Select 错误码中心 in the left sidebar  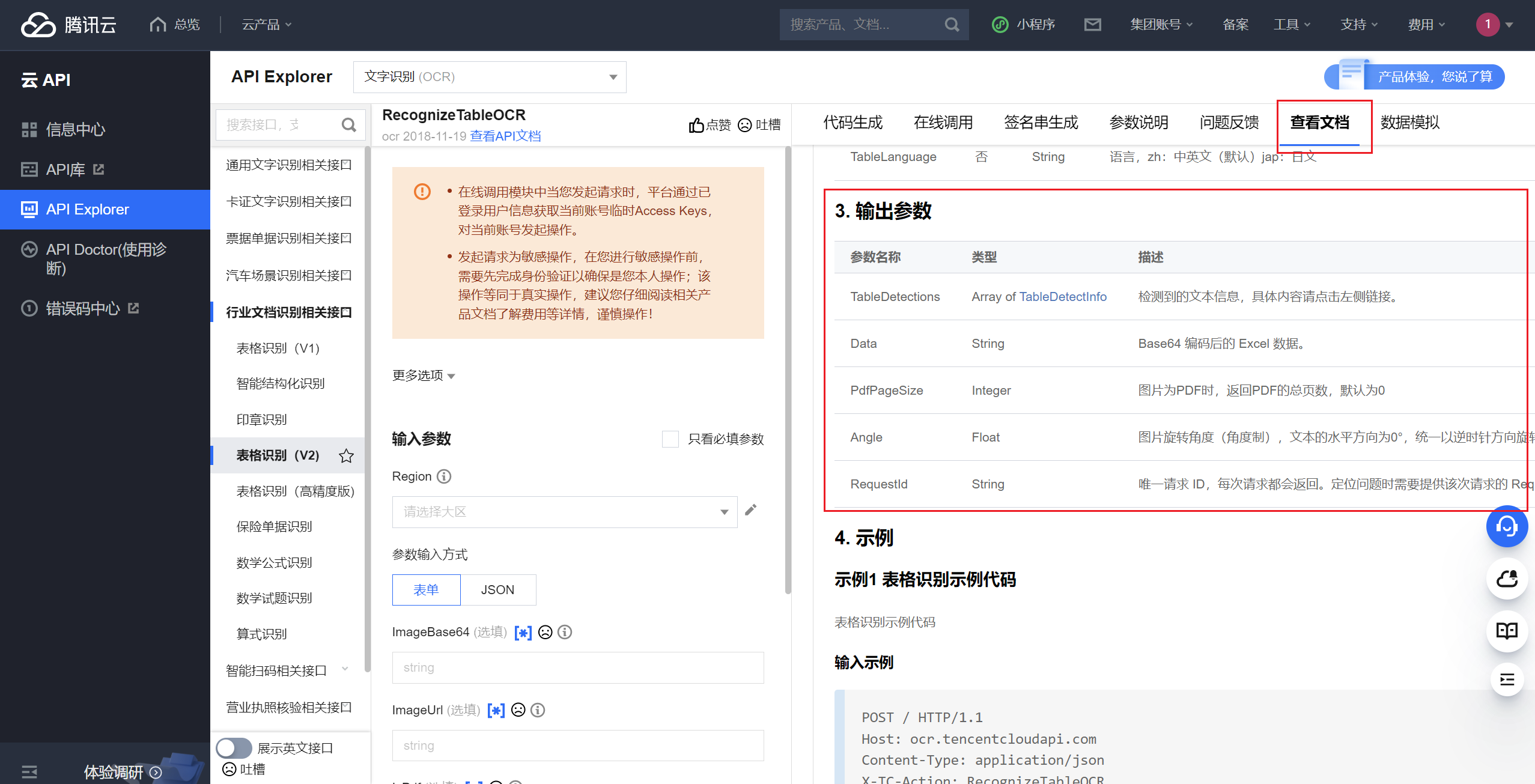pyautogui.click(x=84, y=308)
